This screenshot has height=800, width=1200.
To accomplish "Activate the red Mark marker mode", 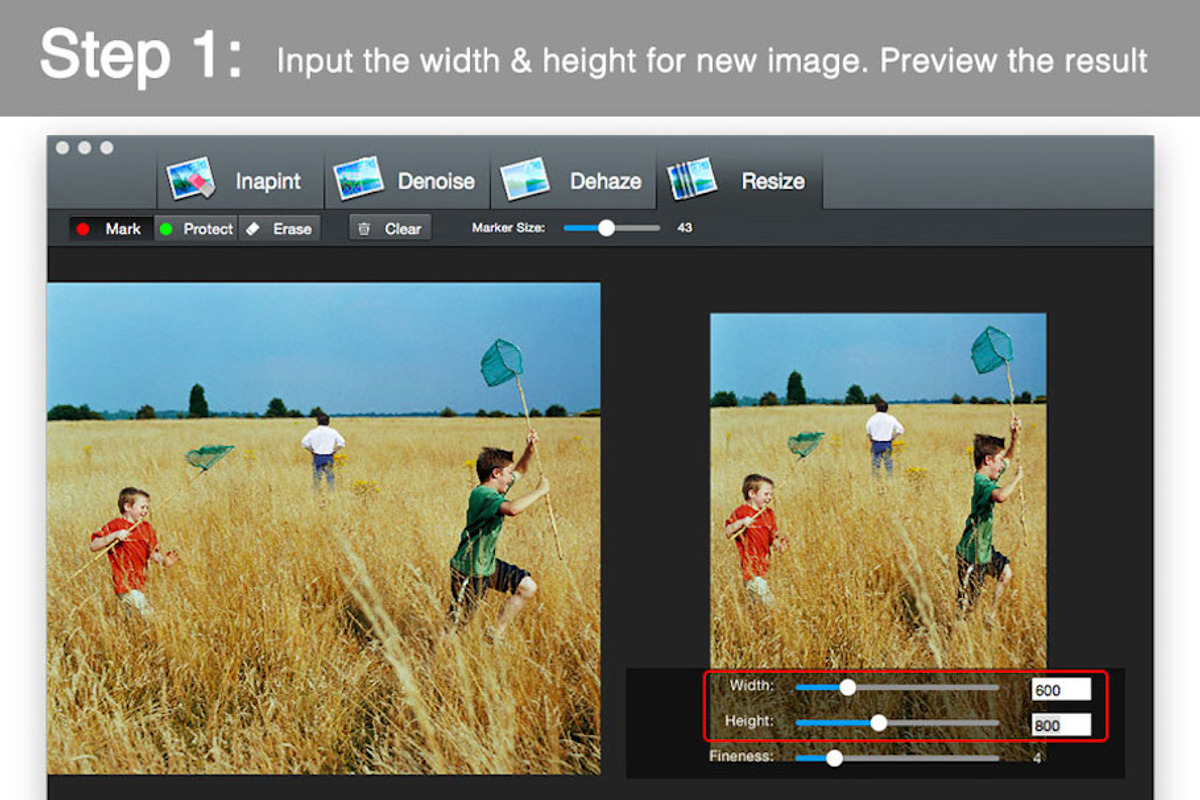I will (111, 229).
